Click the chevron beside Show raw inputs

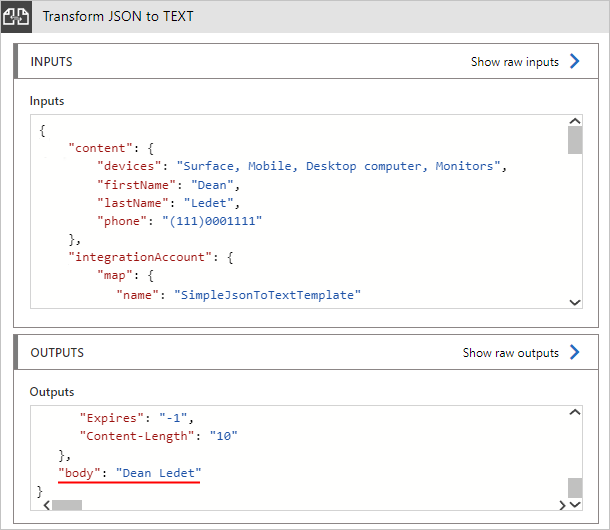(575, 62)
